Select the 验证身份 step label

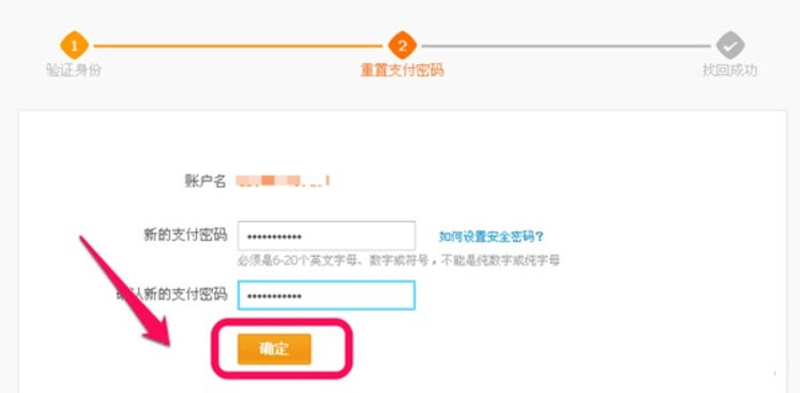click(x=74, y=70)
